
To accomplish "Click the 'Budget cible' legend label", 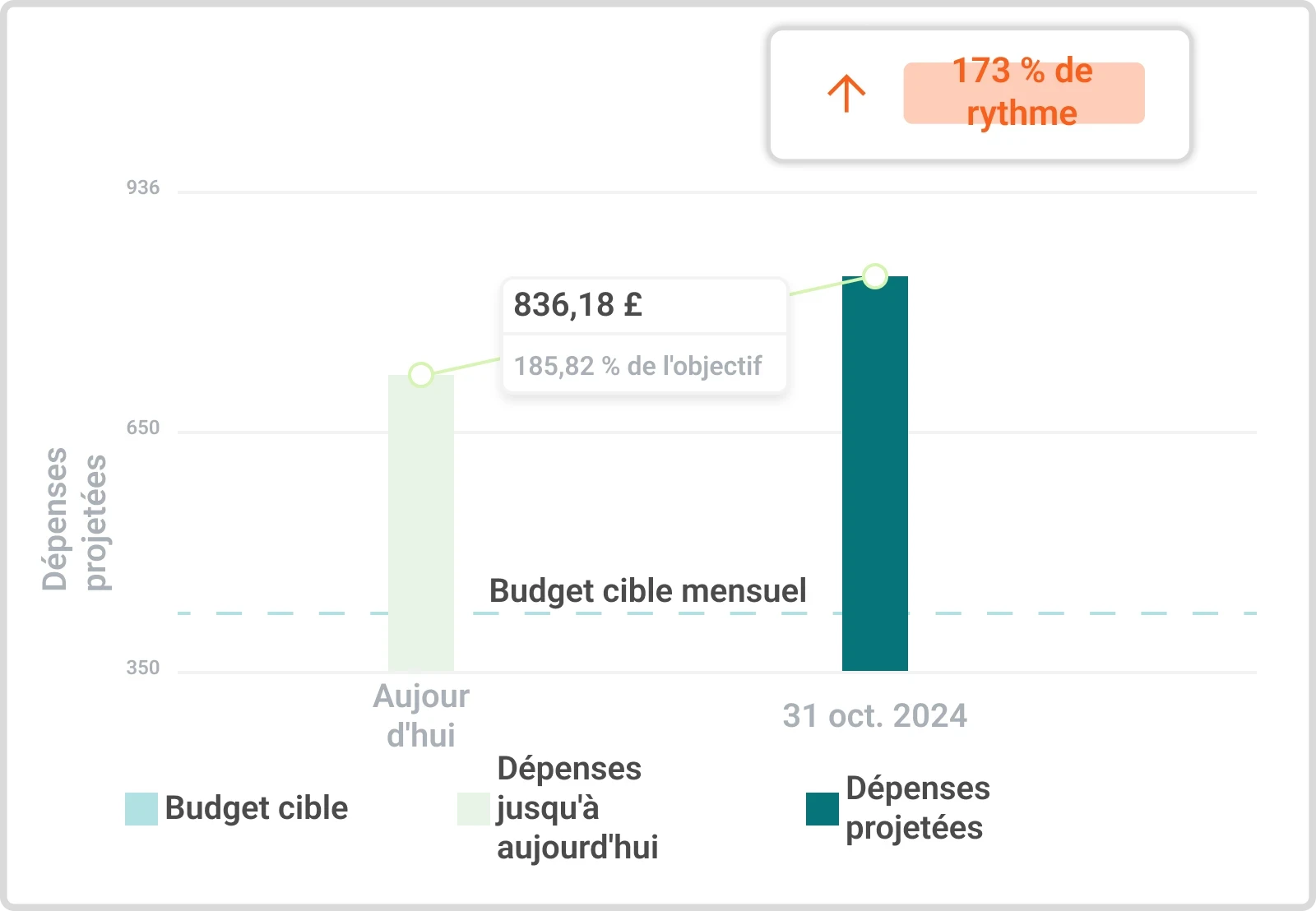I will (x=257, y=809).
